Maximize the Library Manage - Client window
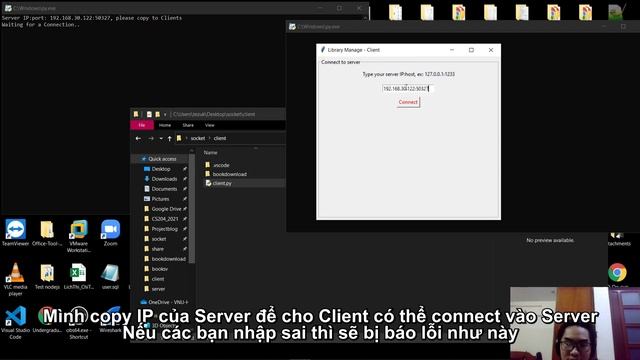640x360 pixels. pyautogui.click(x=471, y=50)
